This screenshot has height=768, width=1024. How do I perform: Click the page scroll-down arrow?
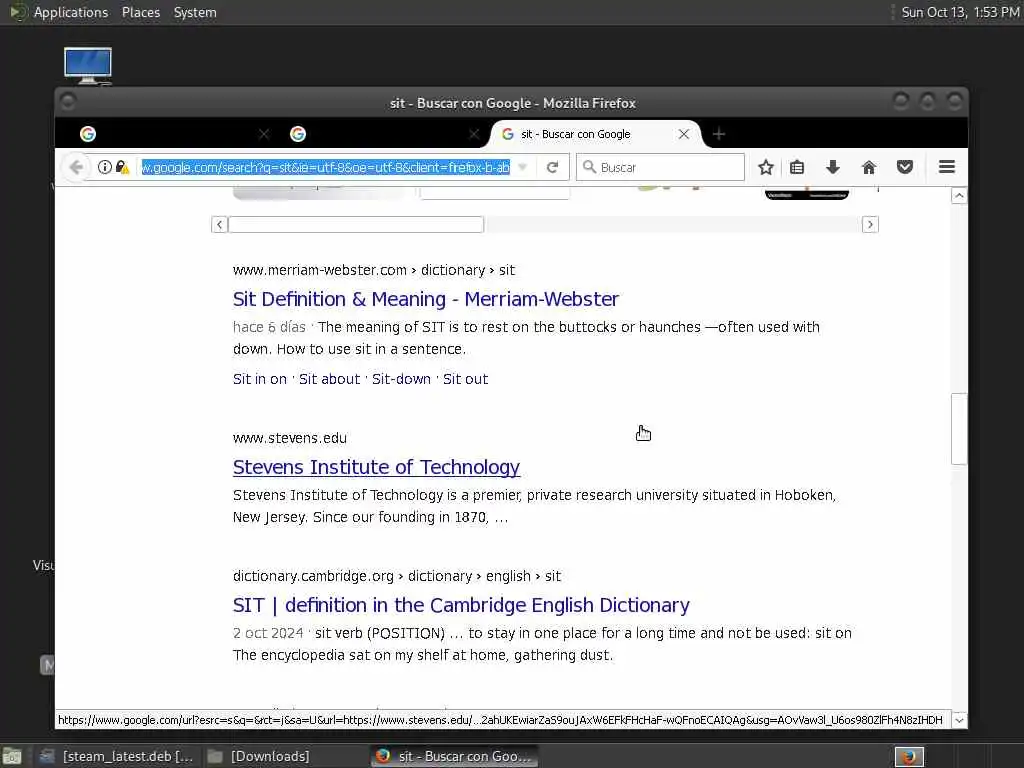click(x=959, y=720)
